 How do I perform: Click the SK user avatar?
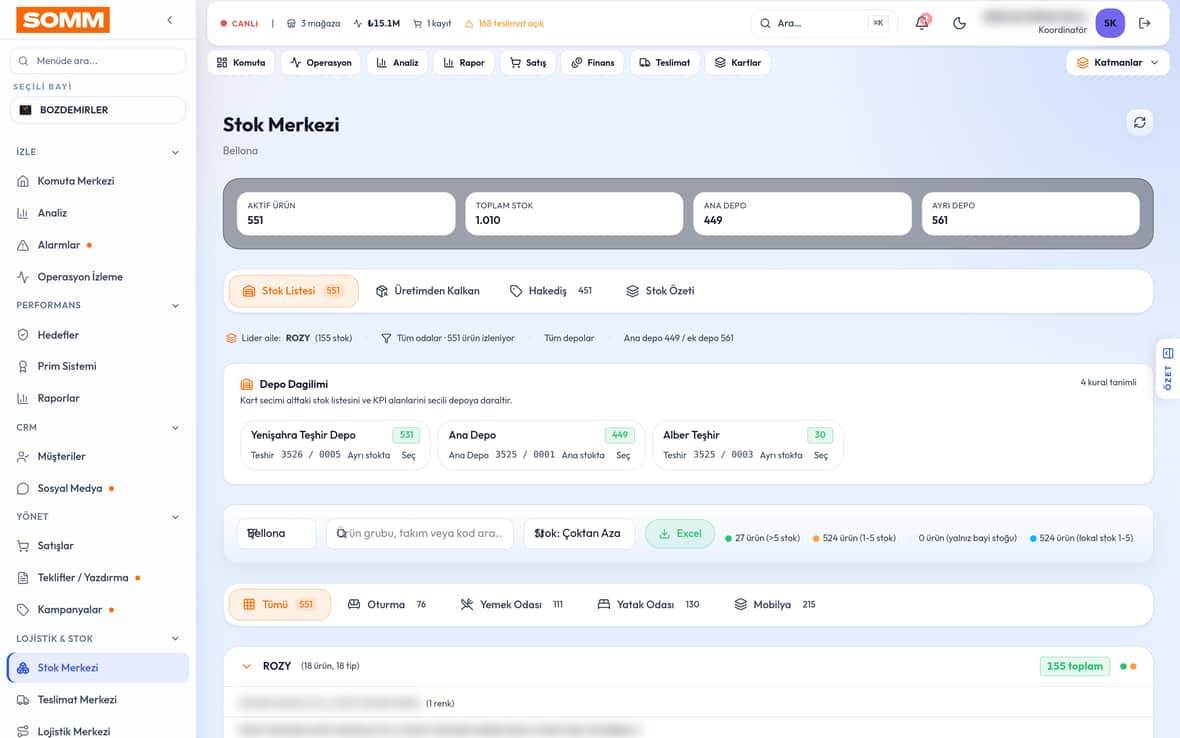point(1110,23)
